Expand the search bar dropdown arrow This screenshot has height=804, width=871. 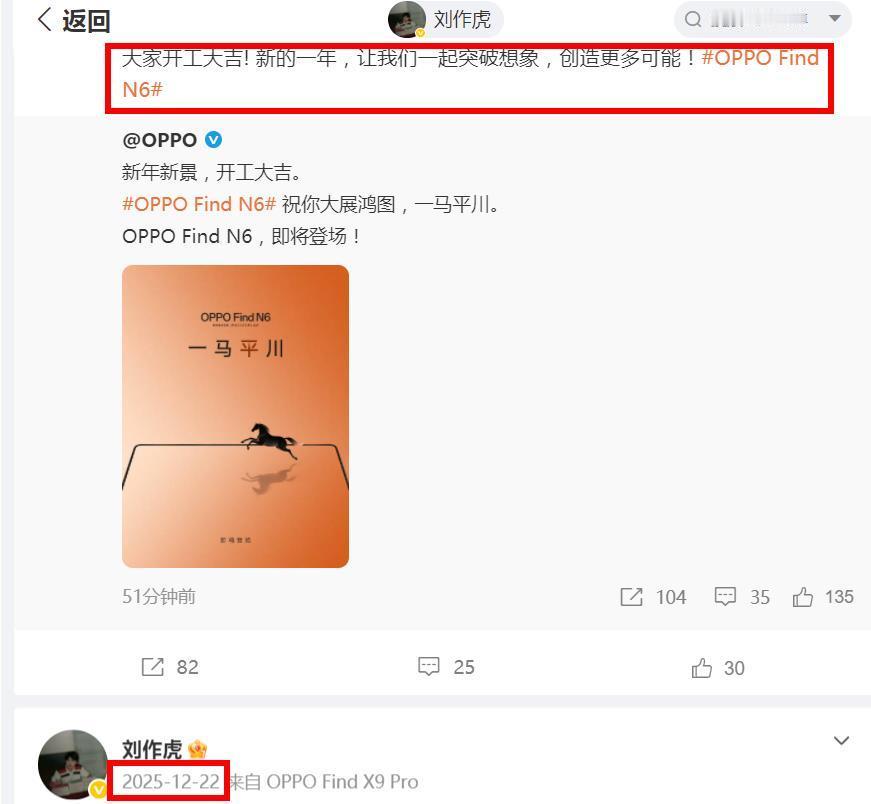point(834,19)
